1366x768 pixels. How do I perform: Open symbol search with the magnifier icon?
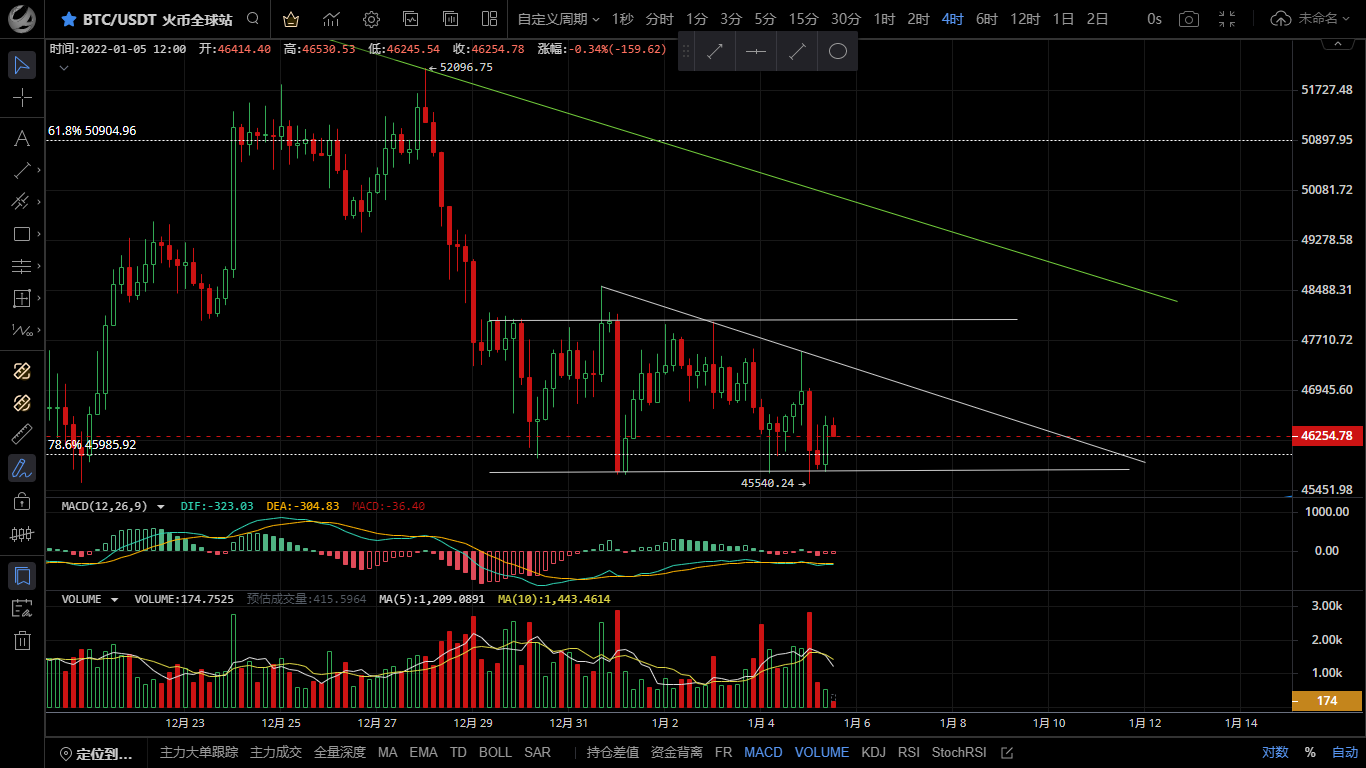point(253,19)
